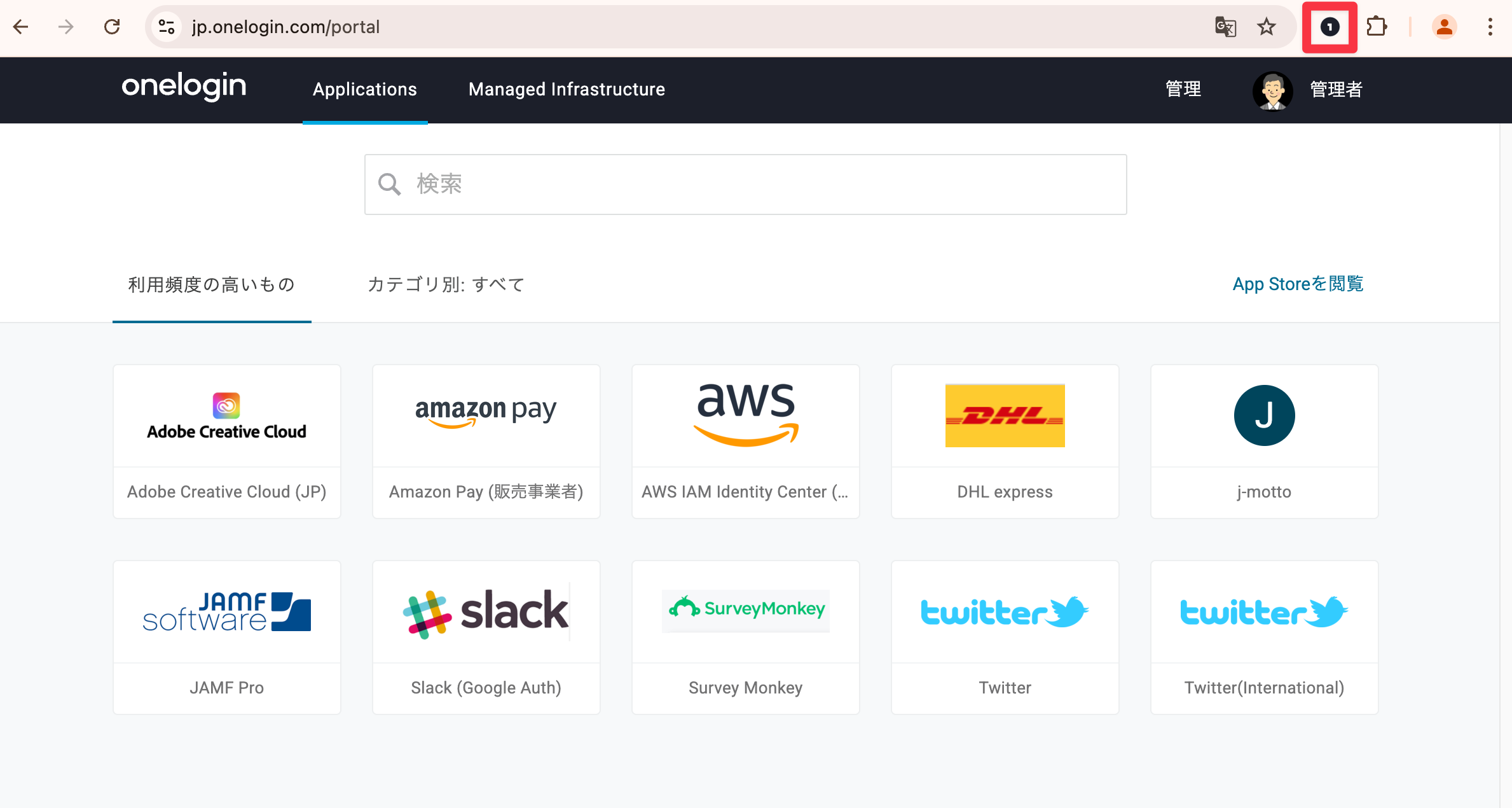1512x808 pixels.
Task: Launch the Slack logo tile
Action: click(486, 612)
